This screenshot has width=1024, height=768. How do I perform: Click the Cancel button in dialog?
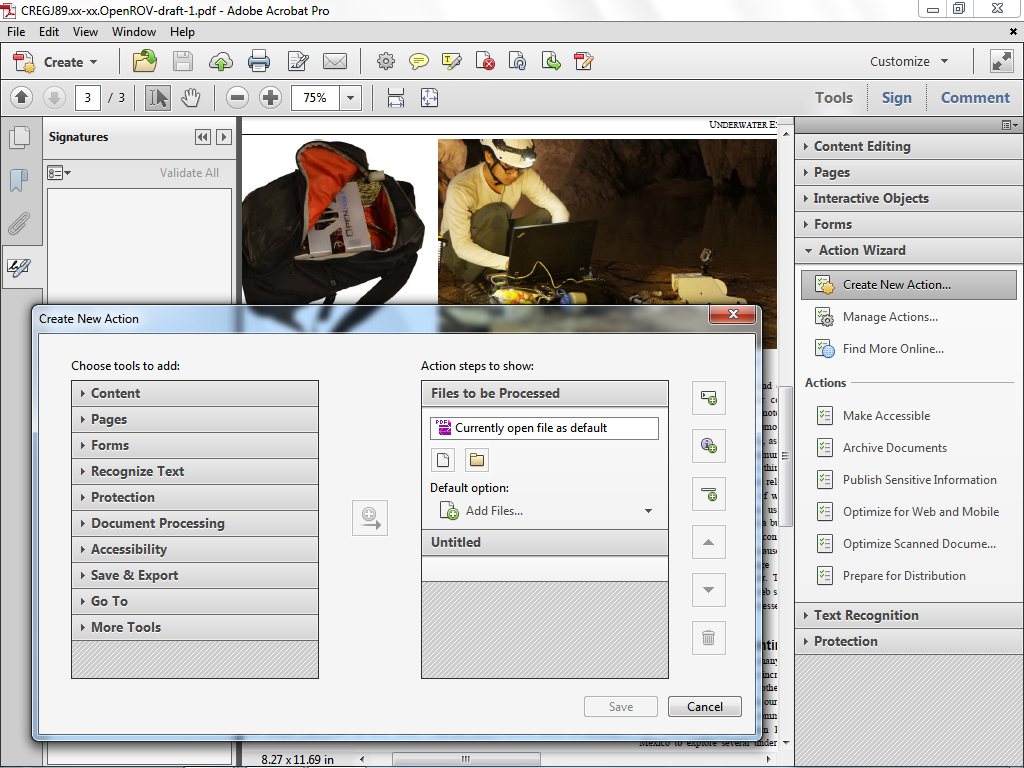tap(705, 707)
